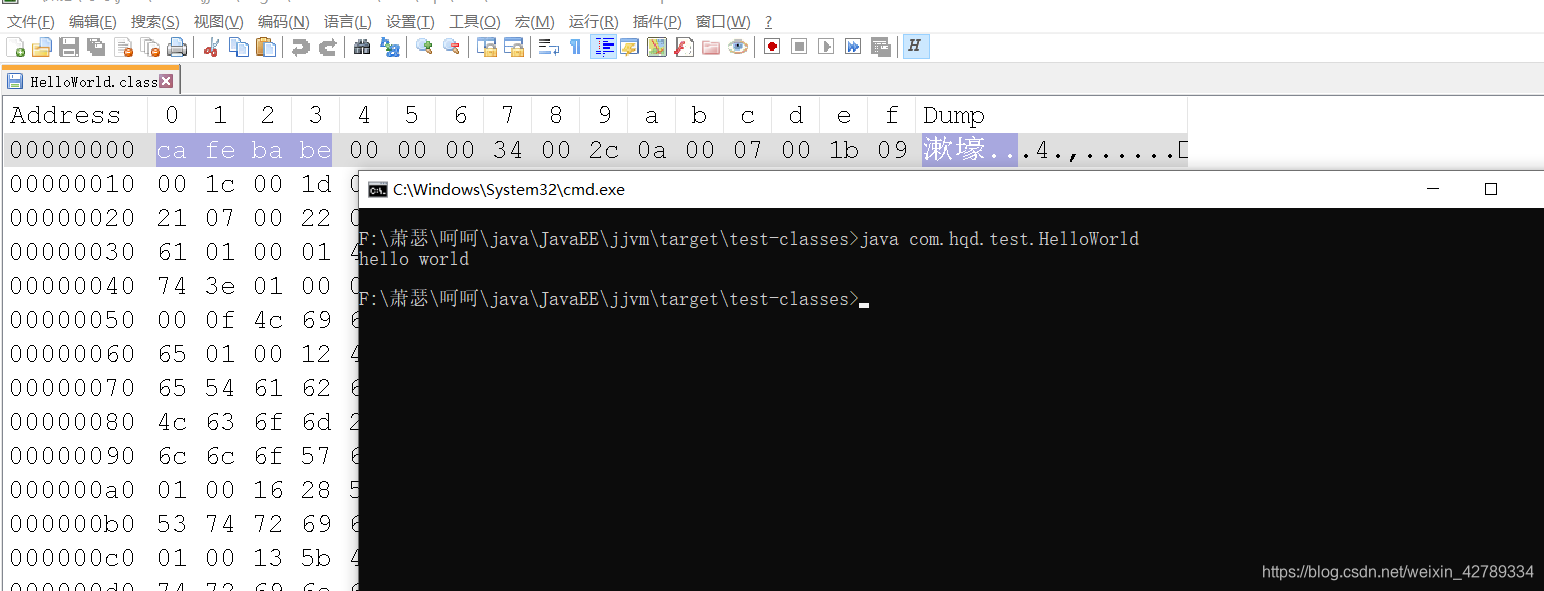
Task: Create a new file in Notepad++ toolbar
Action: tap(15, 46)
